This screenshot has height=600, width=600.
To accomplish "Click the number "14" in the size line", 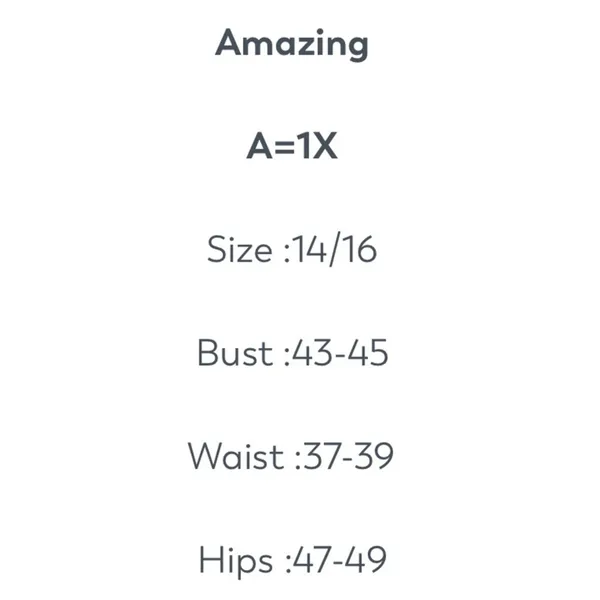I will pyautogui.click(x=310, y=249).
